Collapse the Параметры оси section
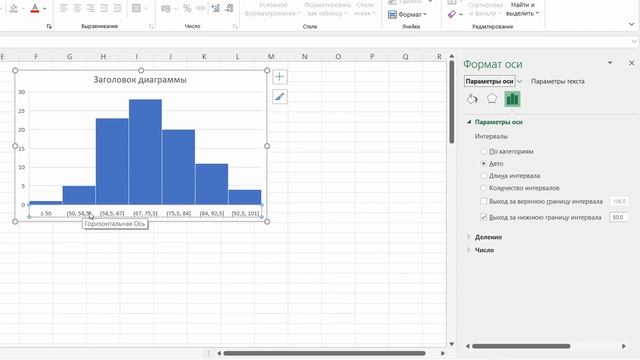 (x=469, y=122)
